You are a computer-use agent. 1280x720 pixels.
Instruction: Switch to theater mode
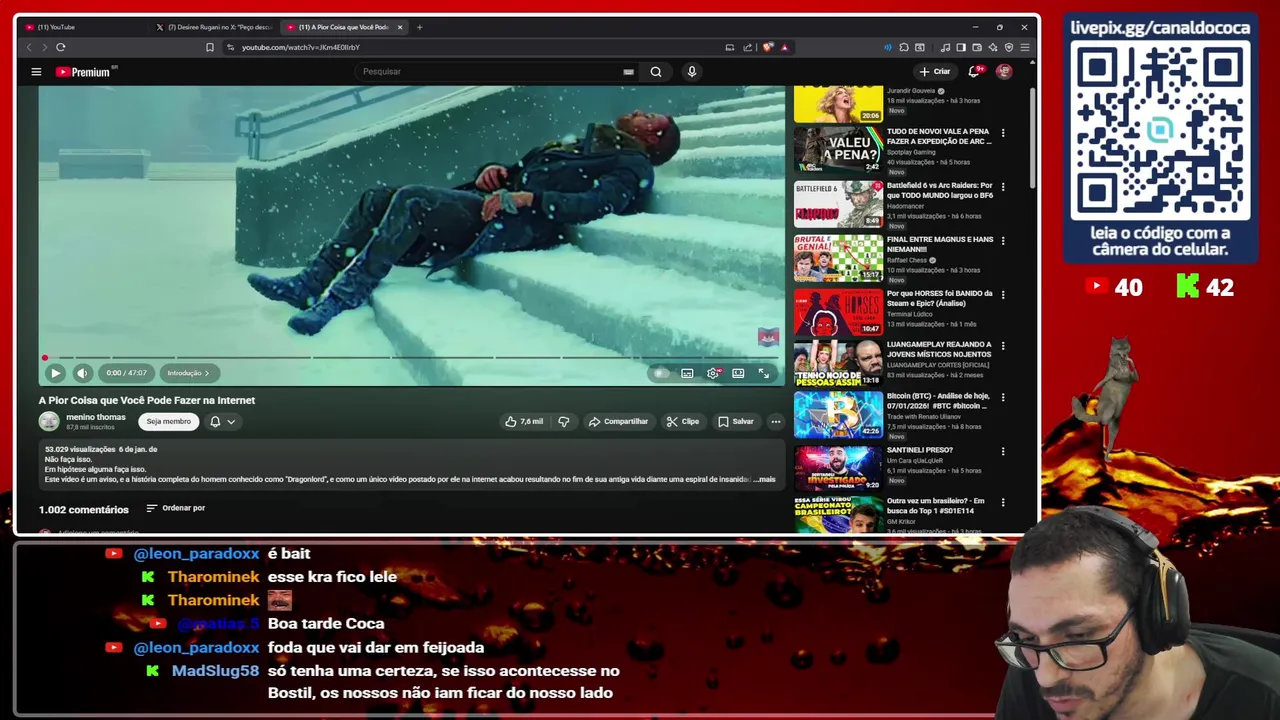738,373
